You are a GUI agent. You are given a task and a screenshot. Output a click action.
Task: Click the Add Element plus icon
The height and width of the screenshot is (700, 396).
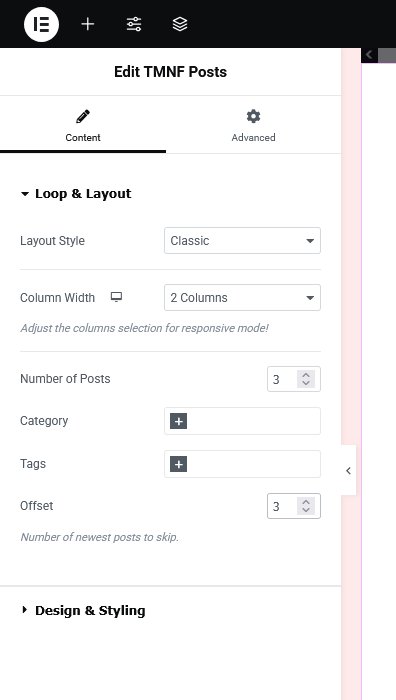(x=88, y=24)
